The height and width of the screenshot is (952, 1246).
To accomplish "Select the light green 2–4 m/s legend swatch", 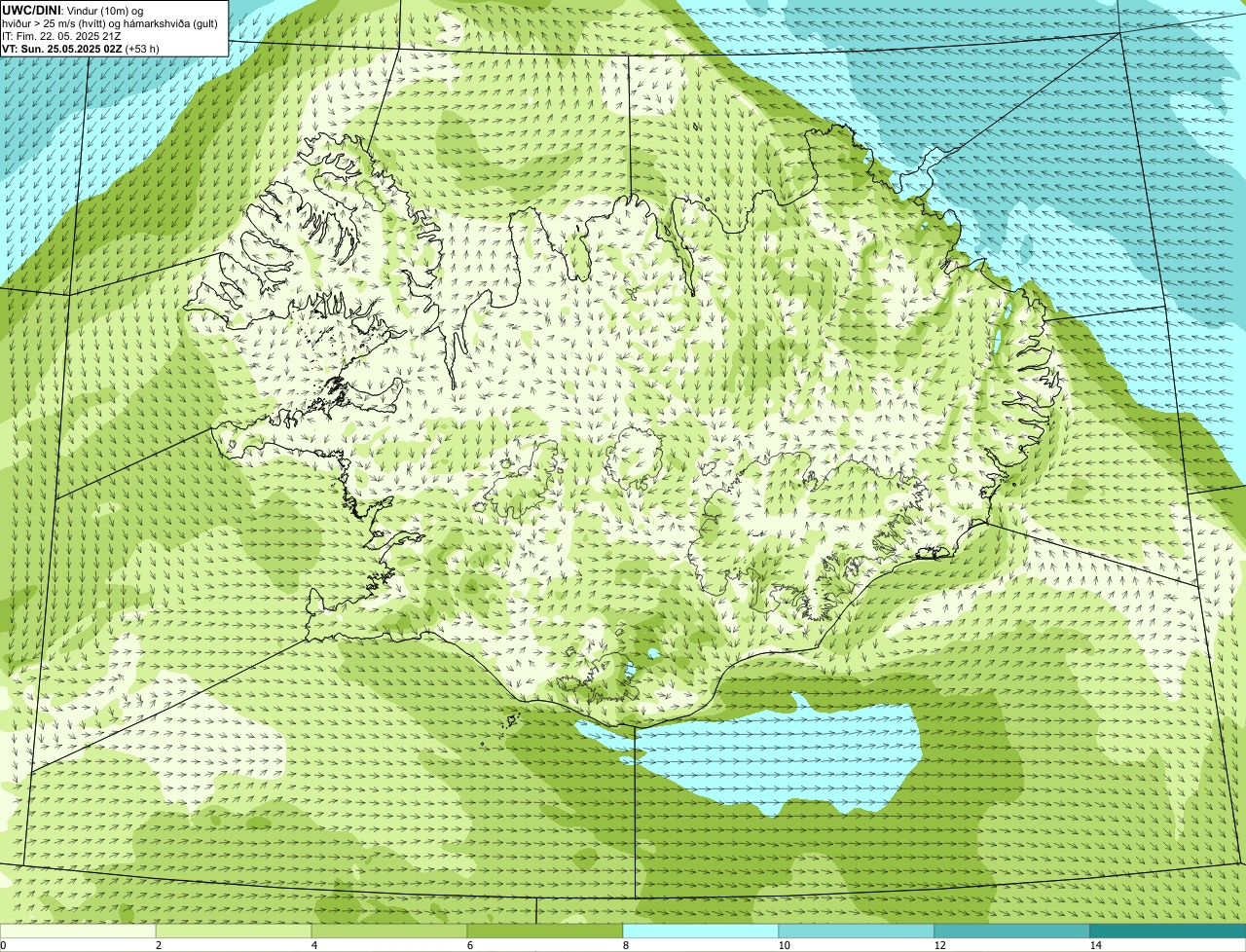I will [x=234, y=931].
